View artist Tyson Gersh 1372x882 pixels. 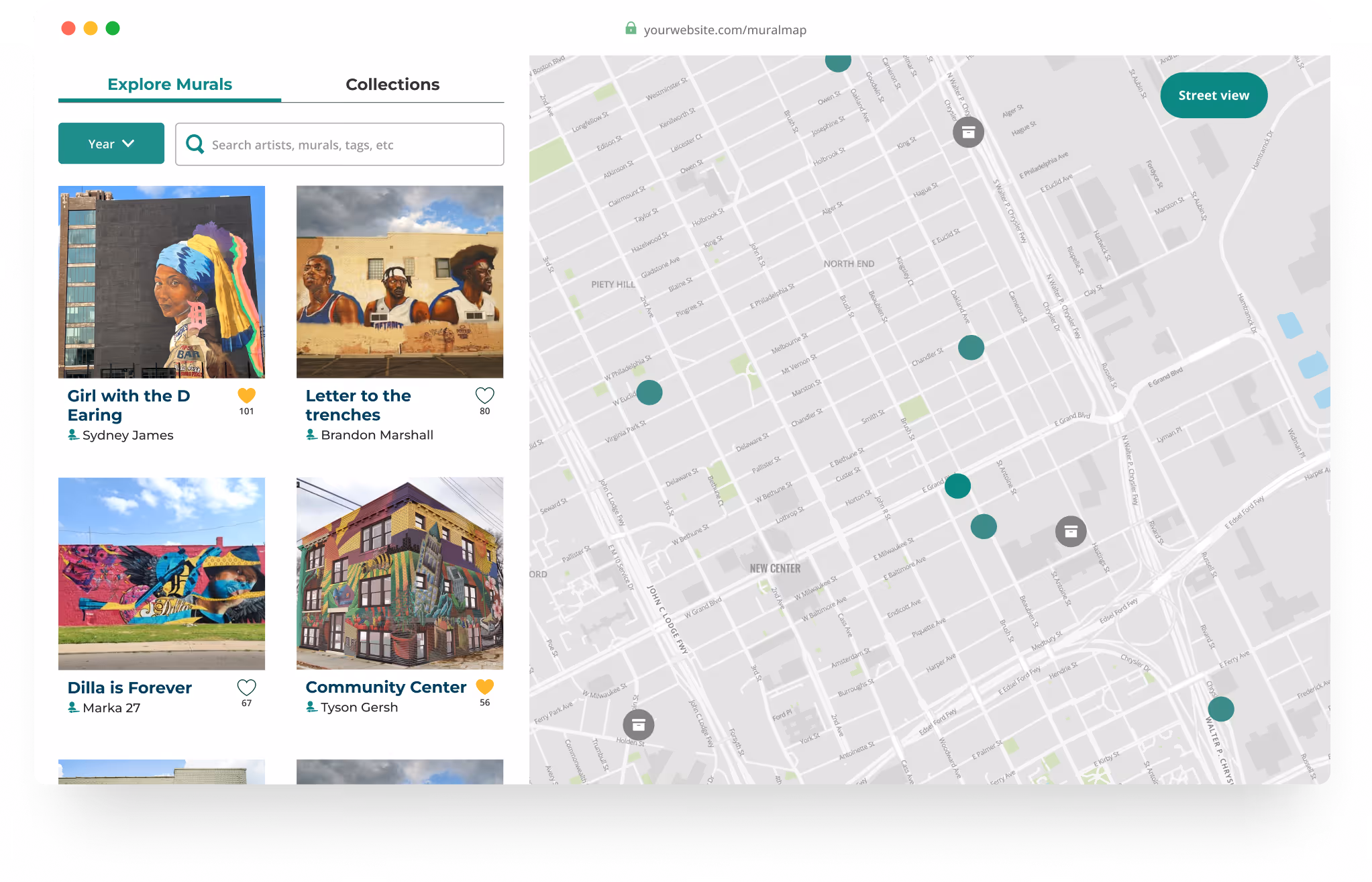(359, 707)
